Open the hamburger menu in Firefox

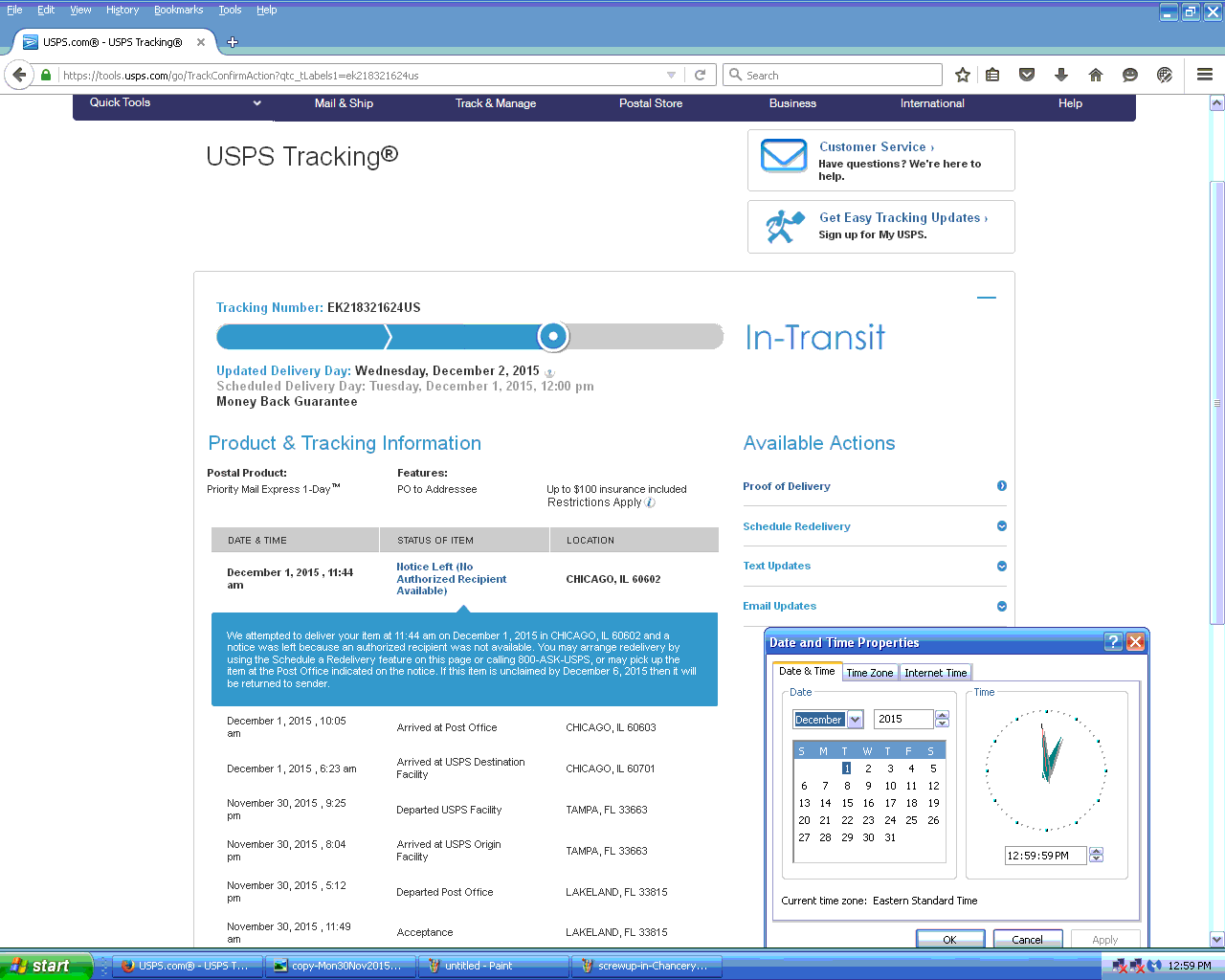pos(1205,75)
